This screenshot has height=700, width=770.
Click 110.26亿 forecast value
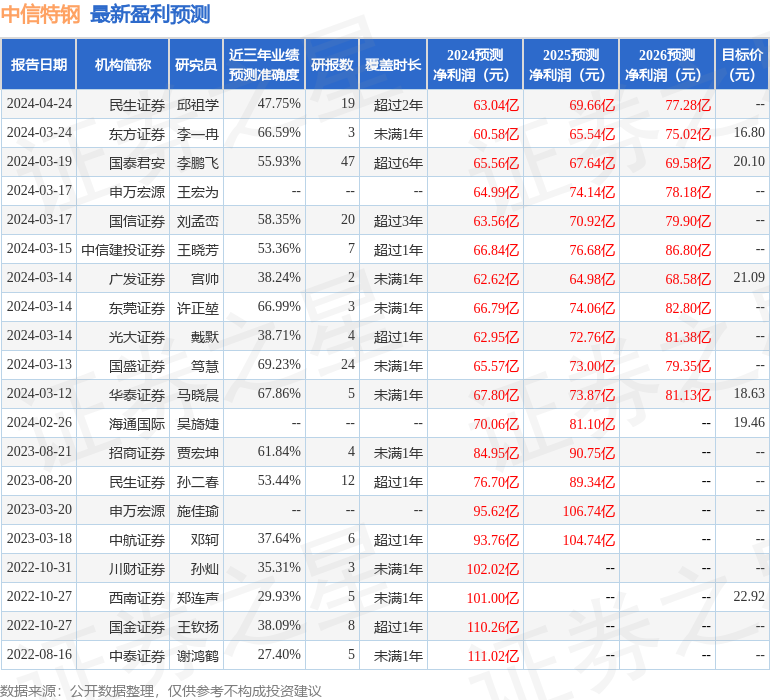click(x=493, y=626)
